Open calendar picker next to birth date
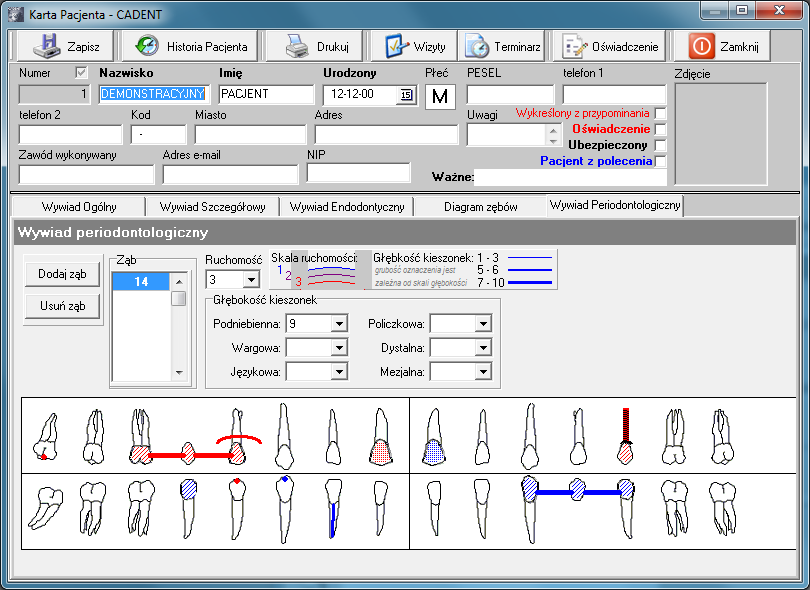Image resolution: width=810 pixels, height=590 pixels. pos(405,95)
